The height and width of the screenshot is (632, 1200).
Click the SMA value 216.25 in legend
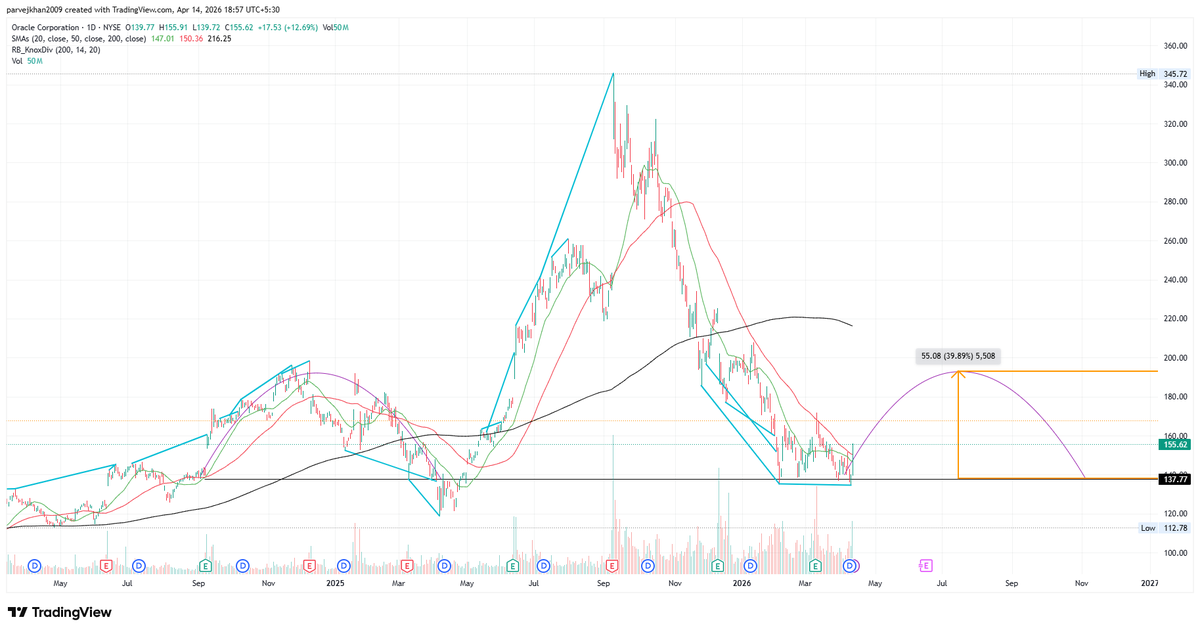[219, 39]
